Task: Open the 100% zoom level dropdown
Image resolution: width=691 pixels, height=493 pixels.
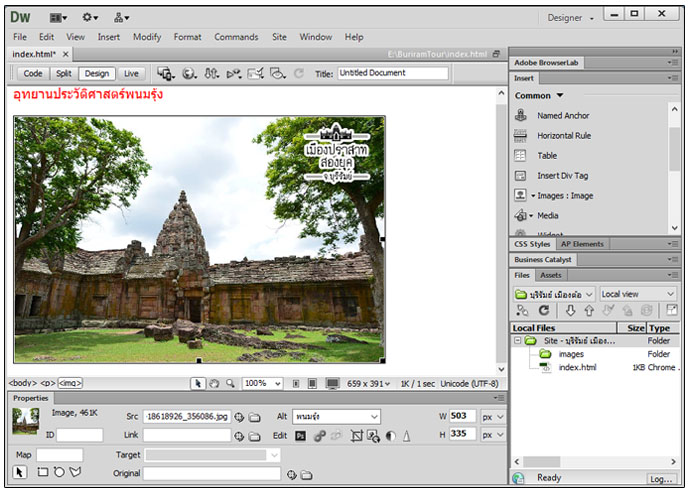Action: (262, 383)
